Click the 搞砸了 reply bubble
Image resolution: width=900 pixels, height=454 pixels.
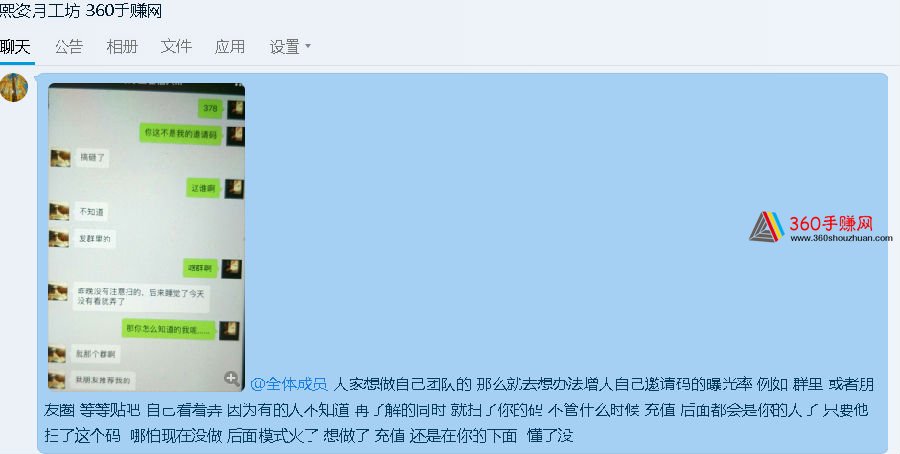coord(92,157)
